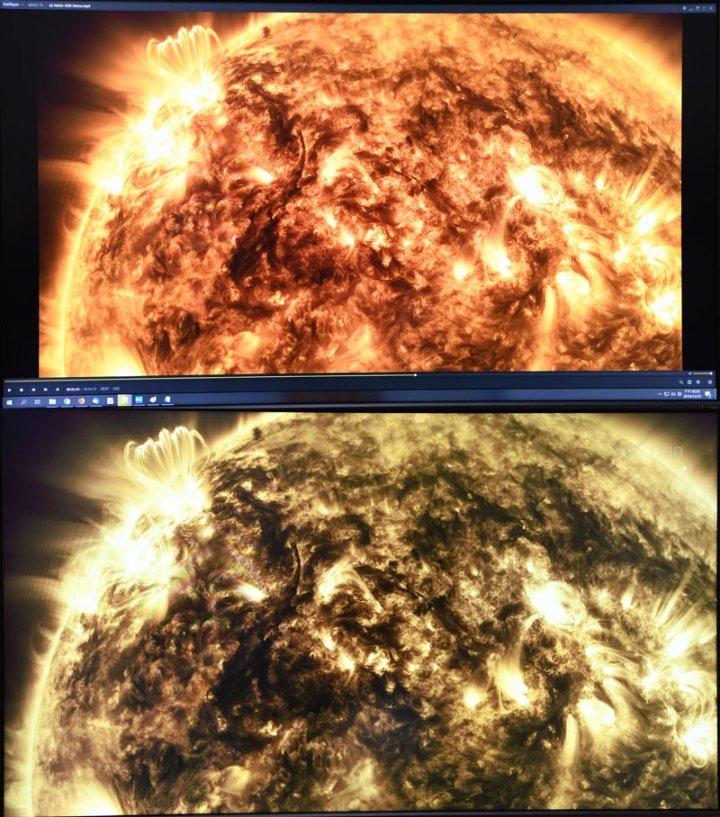Click the HEVC video codec label

click(104, 389)
